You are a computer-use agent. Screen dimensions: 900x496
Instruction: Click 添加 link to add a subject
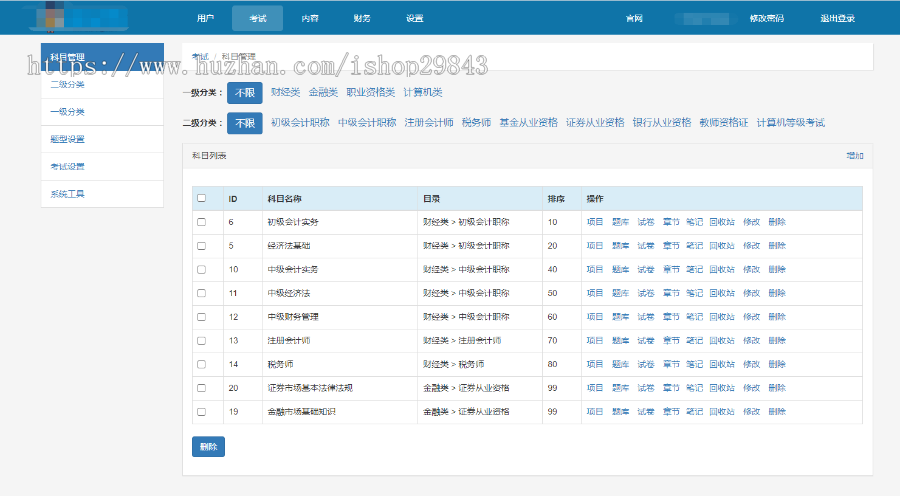[x=854, y=156]
